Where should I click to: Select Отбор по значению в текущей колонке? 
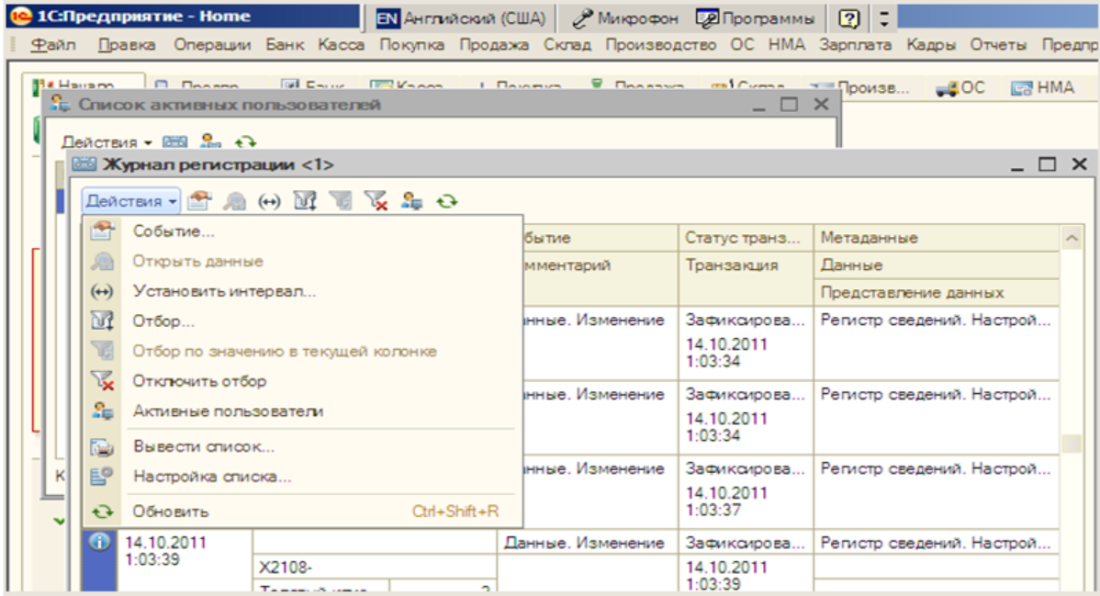tap(303, 351)
